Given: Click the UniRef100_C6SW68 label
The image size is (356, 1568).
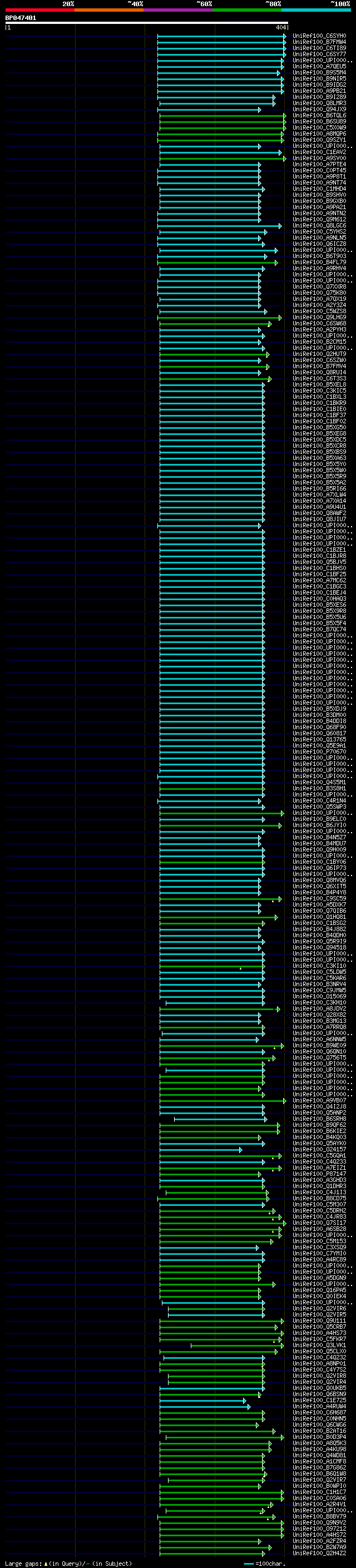Looking at the screenshot, I should 319,323.
